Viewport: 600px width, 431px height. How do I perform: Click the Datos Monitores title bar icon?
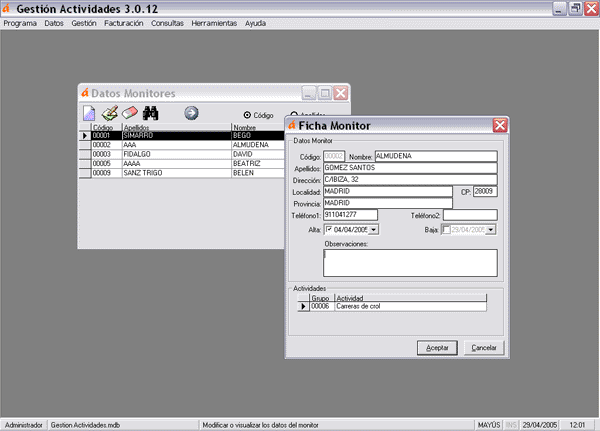tap(85, 93)
